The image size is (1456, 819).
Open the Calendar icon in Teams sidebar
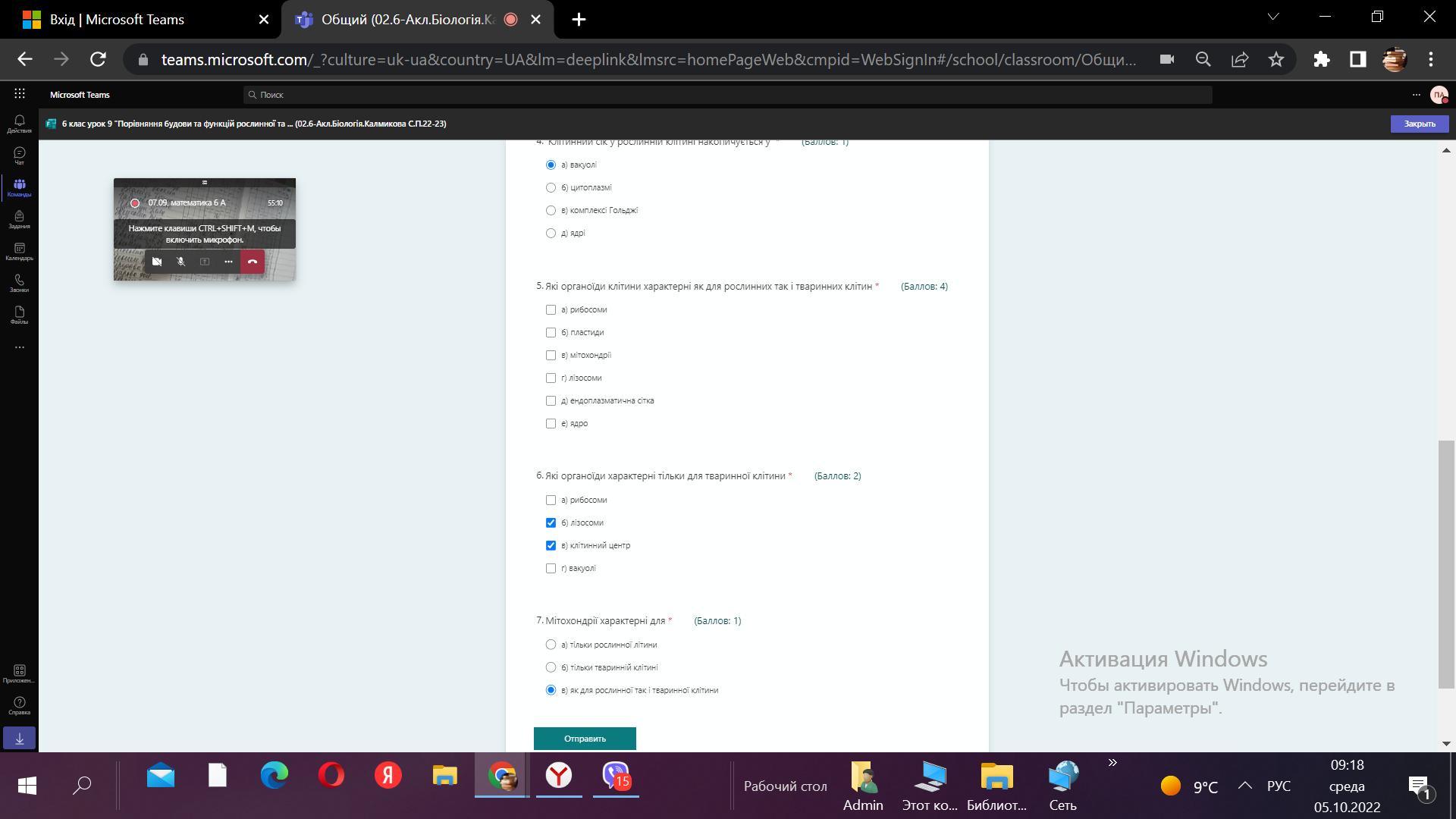coord(19,251)
